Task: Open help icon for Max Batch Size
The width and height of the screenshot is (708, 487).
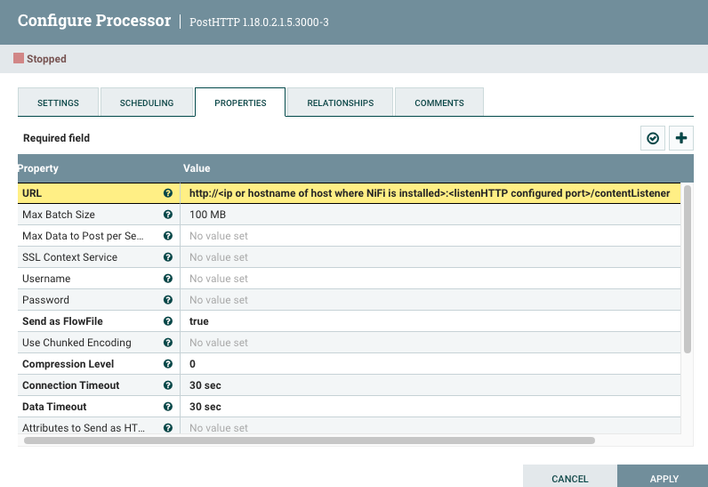Action: (168, 214)
